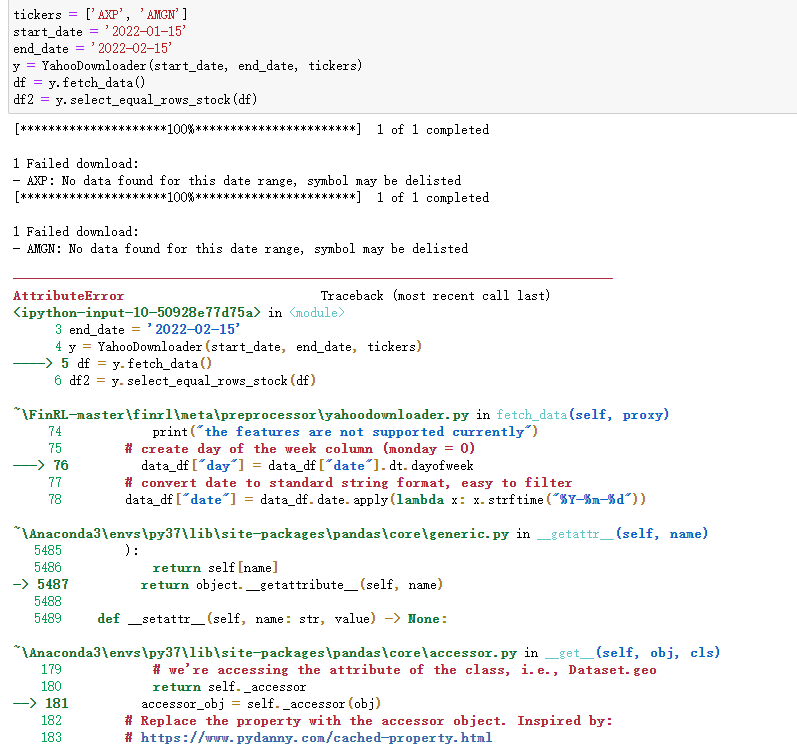Click the df2 select_equal_rows_stock line in input cell
Screen dimensions: 797x754
coord(135,100)
